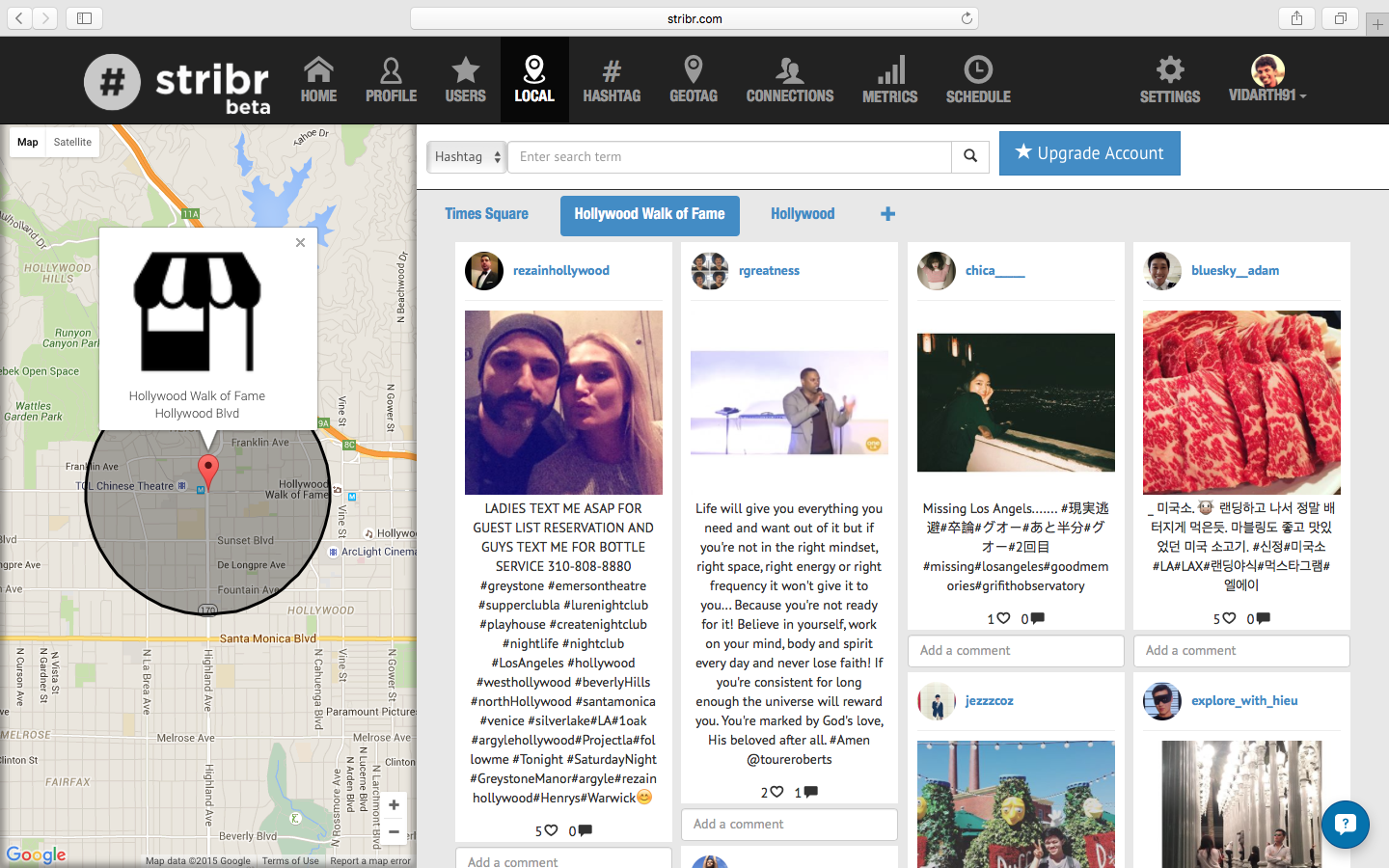
Task: Like rgreatness's post heart icon
Action: coord(777,792)
